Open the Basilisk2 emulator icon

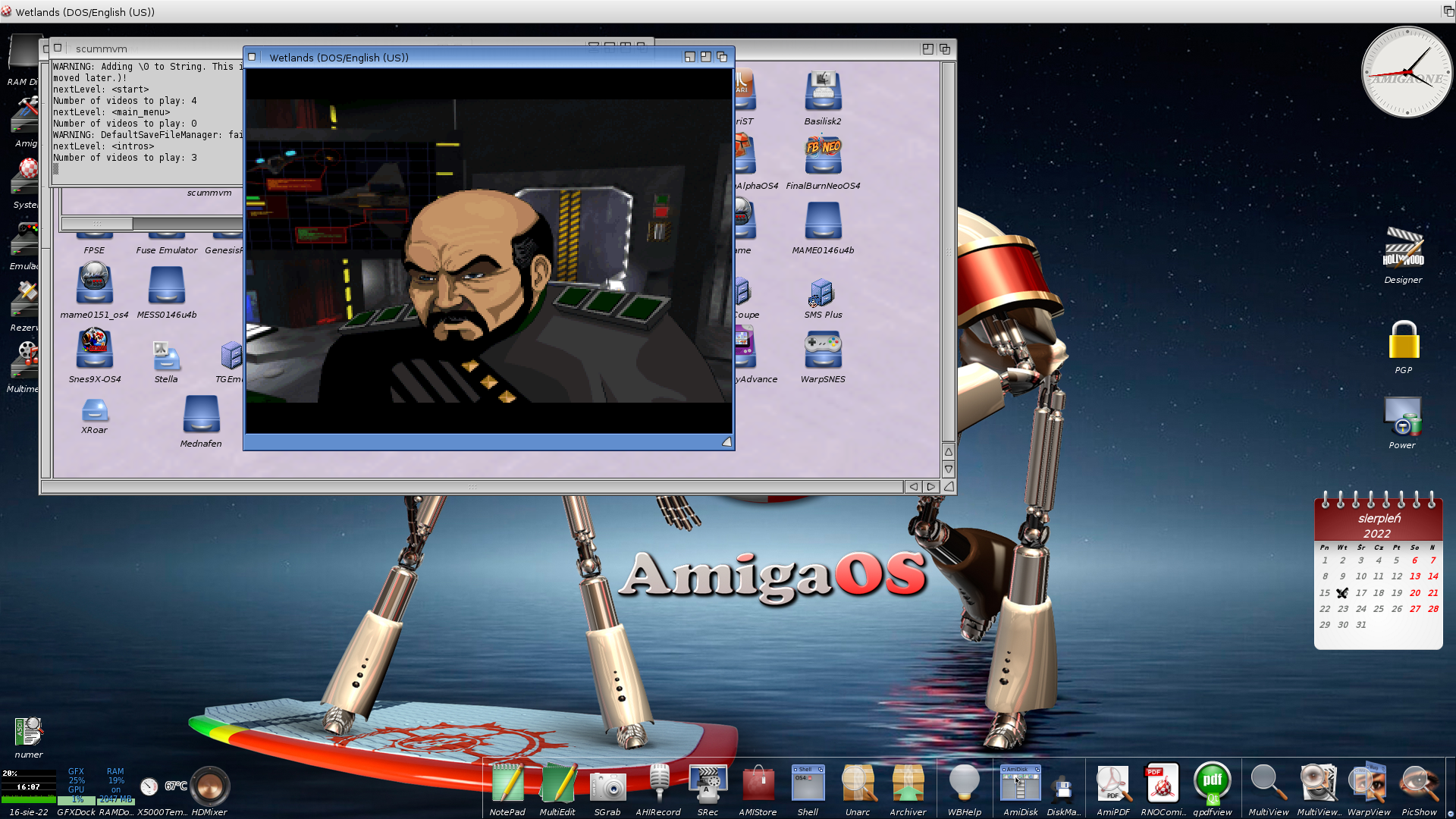point(823,91)
